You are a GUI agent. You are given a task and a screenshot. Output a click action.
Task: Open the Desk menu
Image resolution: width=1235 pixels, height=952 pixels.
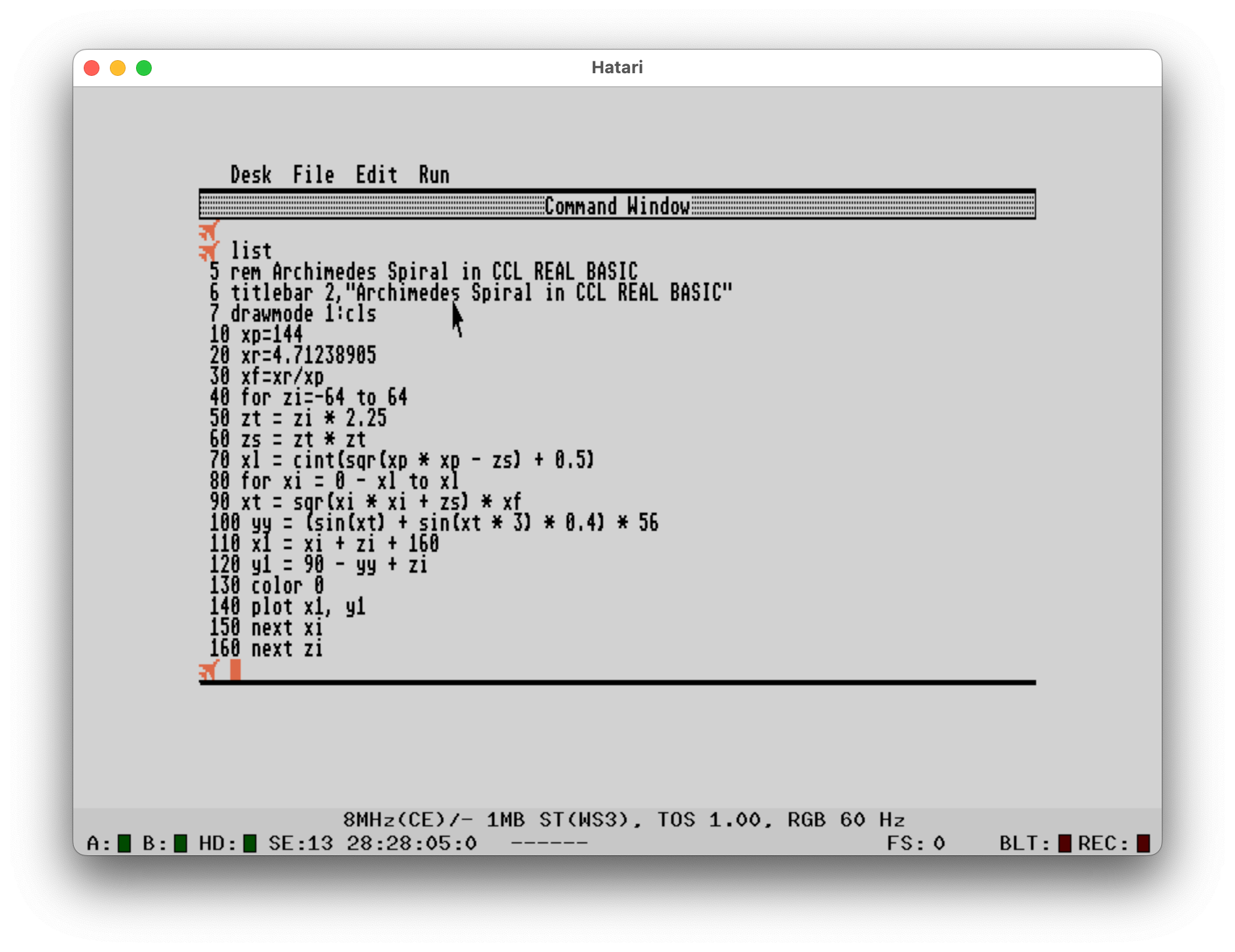click(251, 175)
